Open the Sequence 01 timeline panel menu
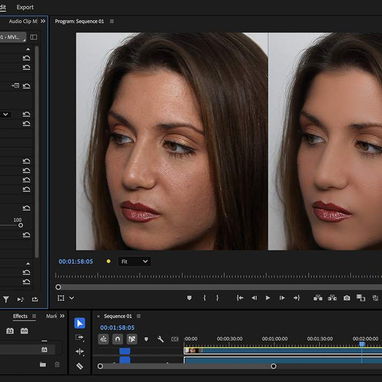382x382 pixels. (139, 316)
